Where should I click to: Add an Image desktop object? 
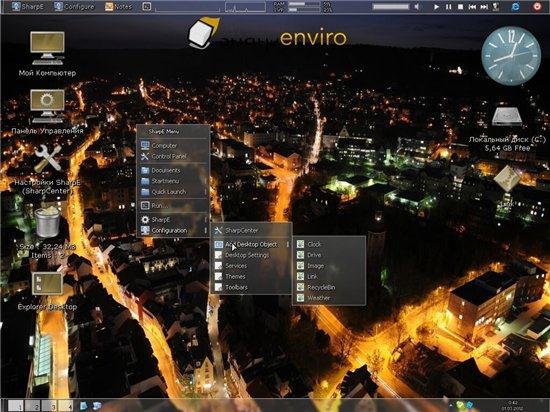(x=329, y=266)
